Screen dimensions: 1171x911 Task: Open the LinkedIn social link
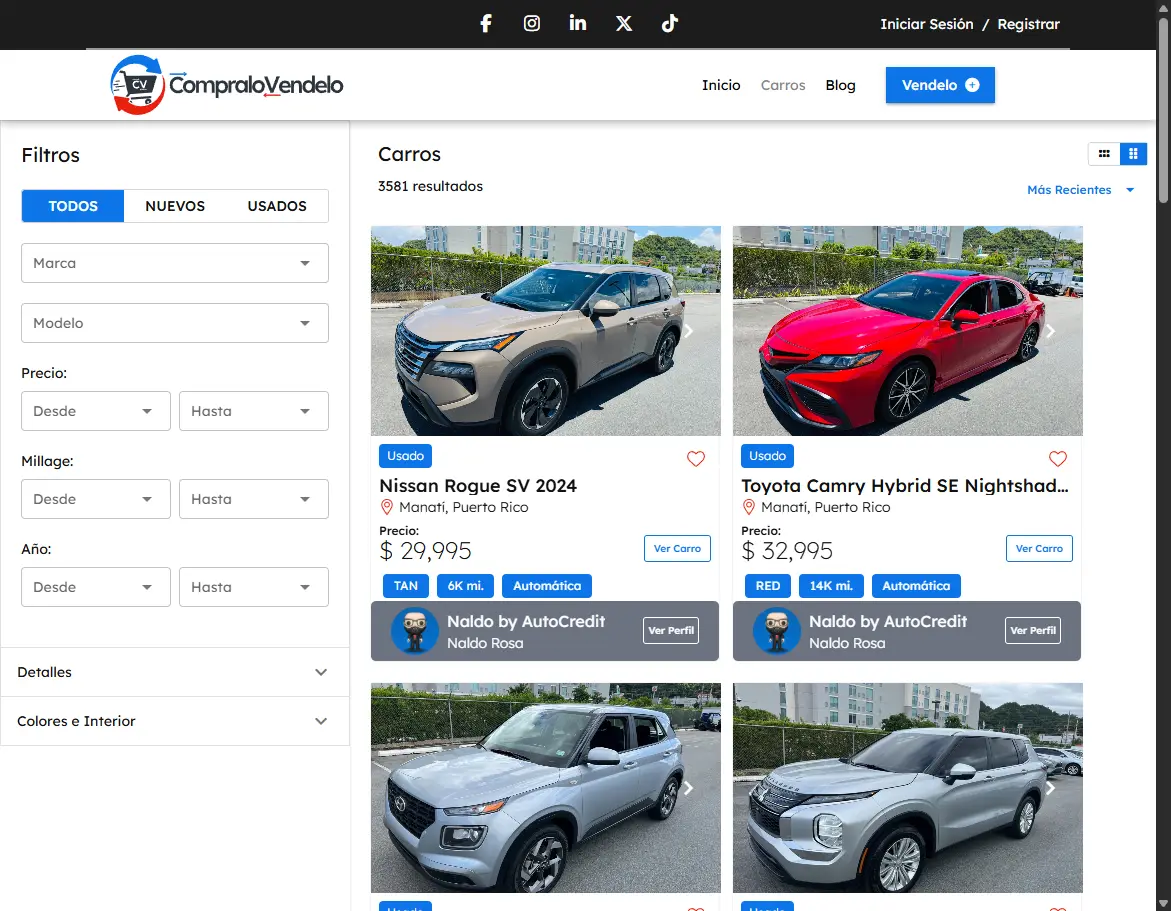click(x=578, y=23)
